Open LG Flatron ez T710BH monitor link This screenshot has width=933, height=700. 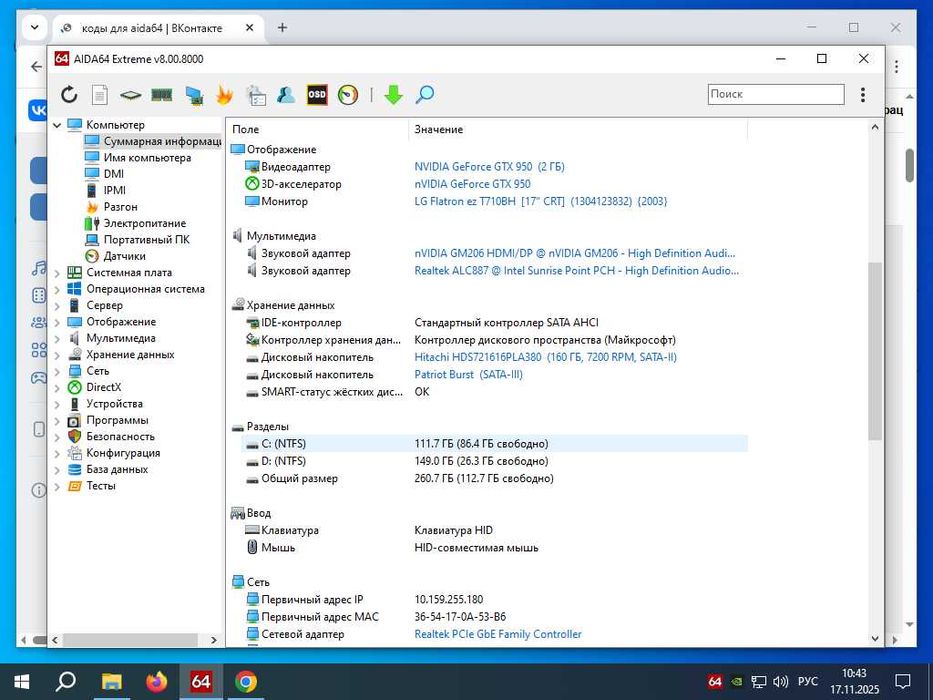pos(540,201)
